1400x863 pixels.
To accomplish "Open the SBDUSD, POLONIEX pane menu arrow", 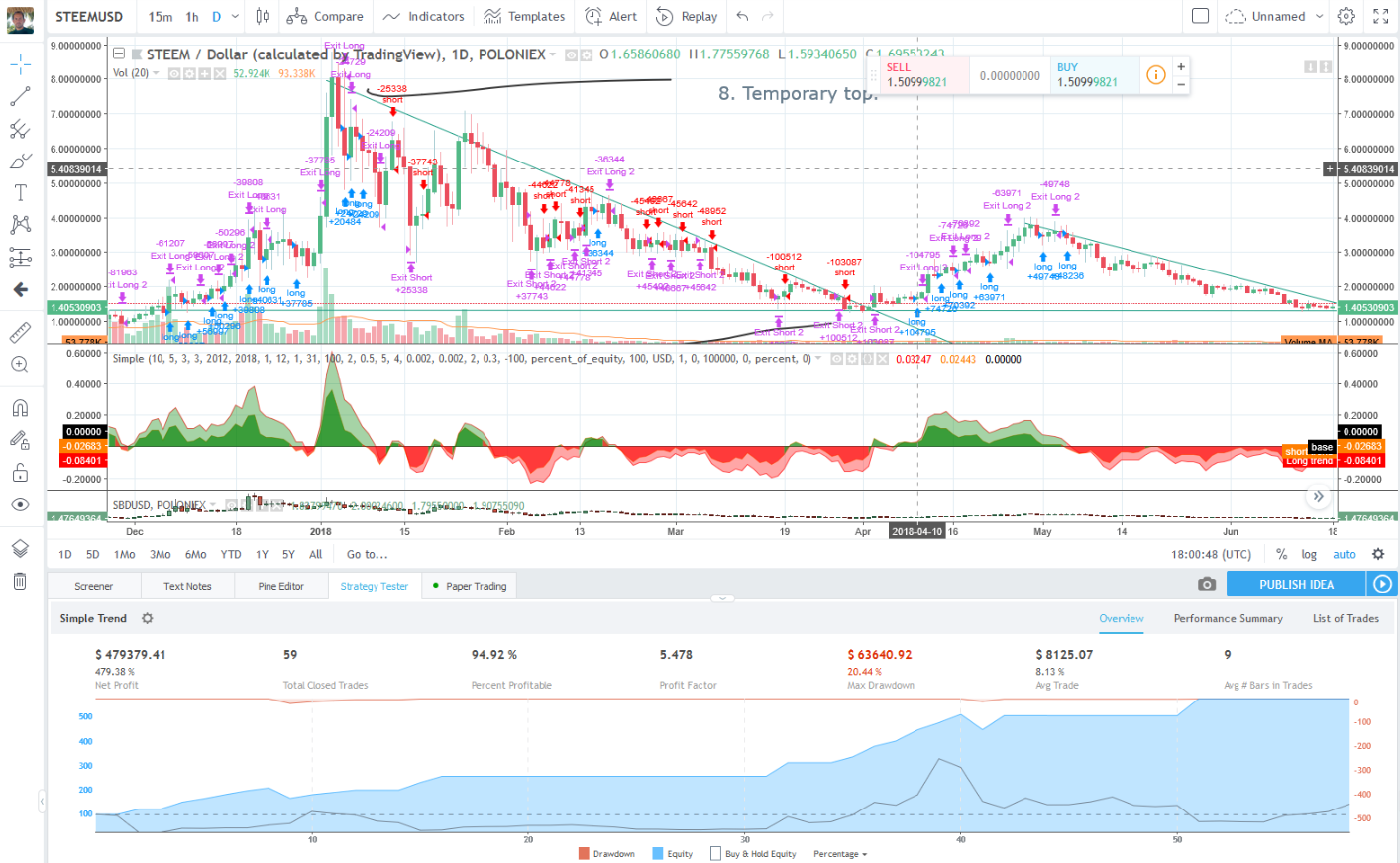I will click(x=214, y=505).
